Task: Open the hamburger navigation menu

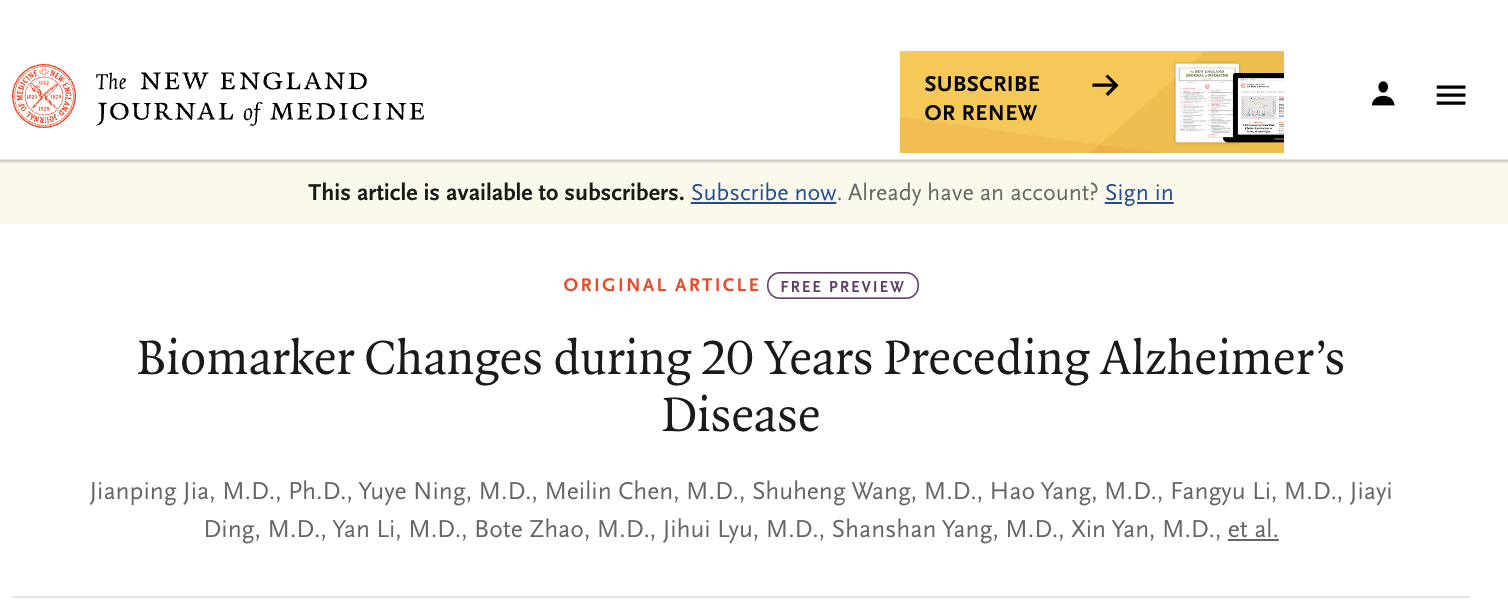Action: pos(1451,96)
